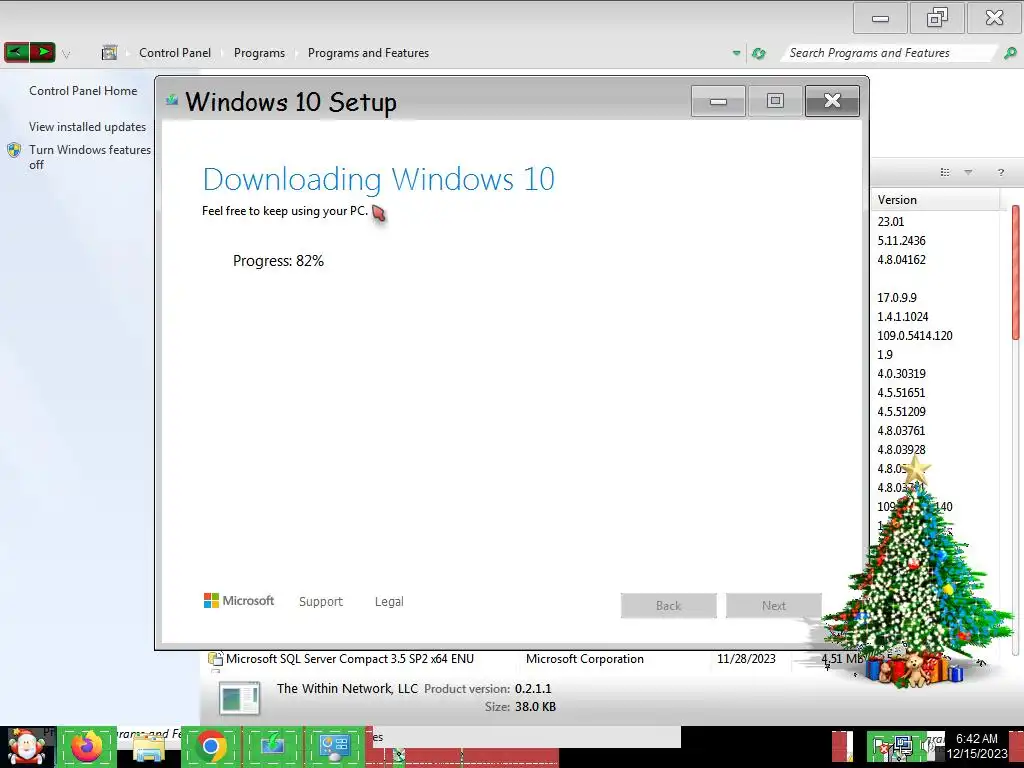
Task: Click the details pane program thumbnail
Action: coord(240,698)
